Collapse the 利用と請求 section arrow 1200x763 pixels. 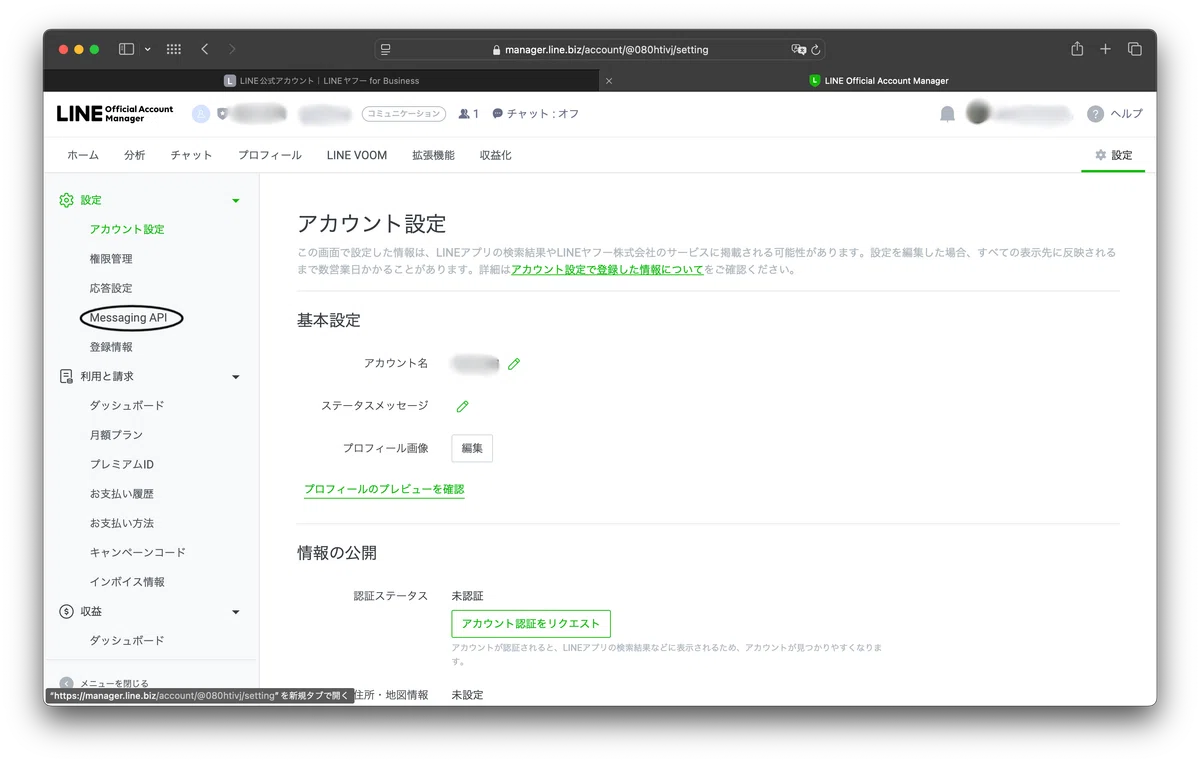(x=236, y=377)
